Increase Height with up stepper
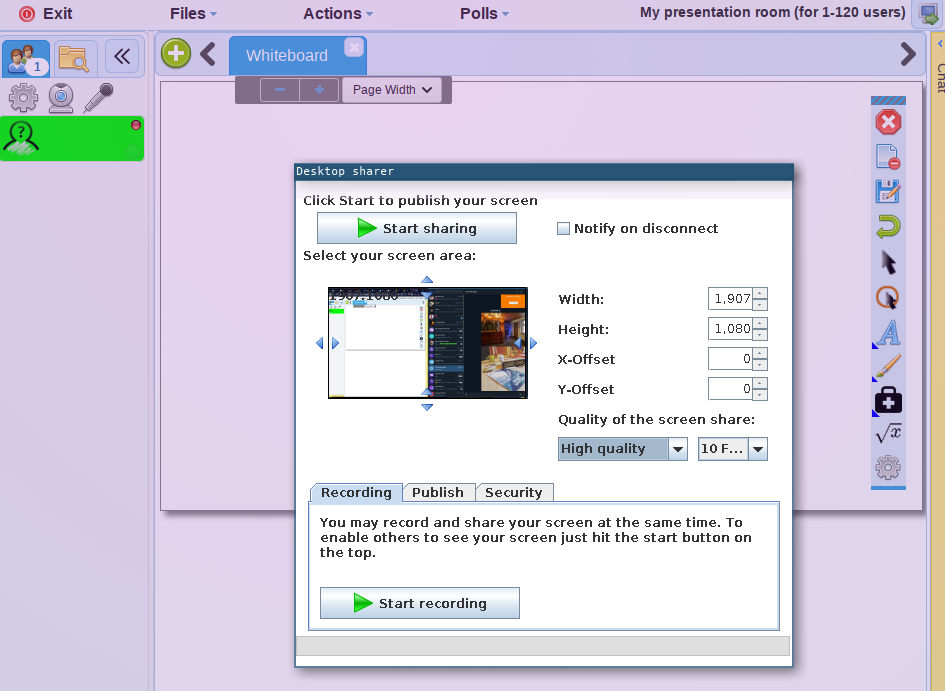Image resolution: width=945 pixels, height=691 pixels. pyautogui.click(x=760, y=324)
